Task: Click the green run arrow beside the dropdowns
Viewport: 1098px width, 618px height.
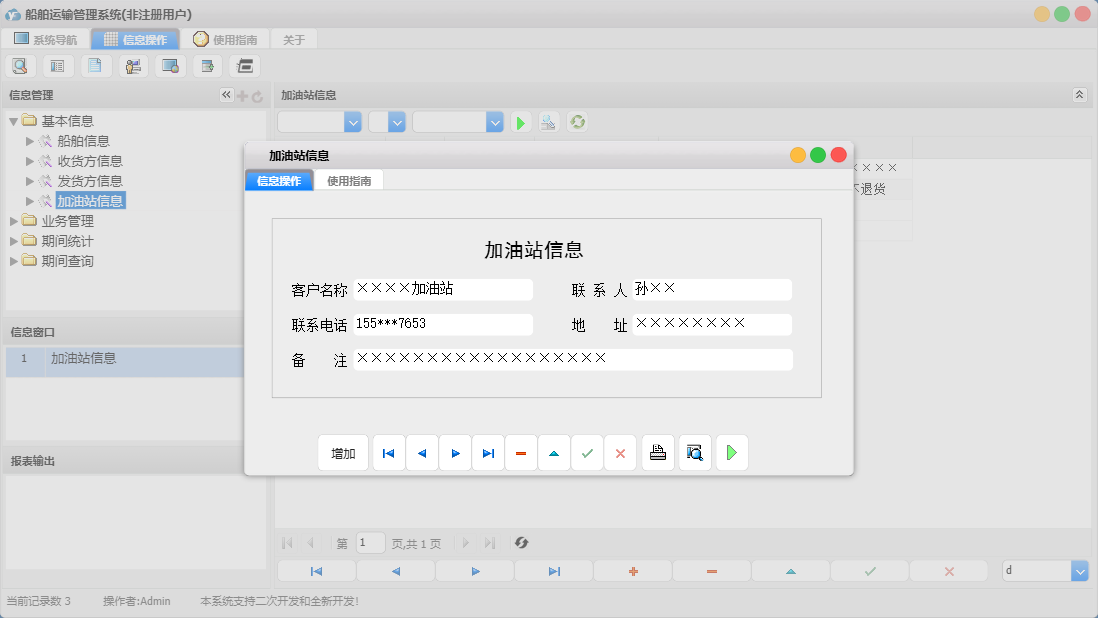Action: pos(520,121)
